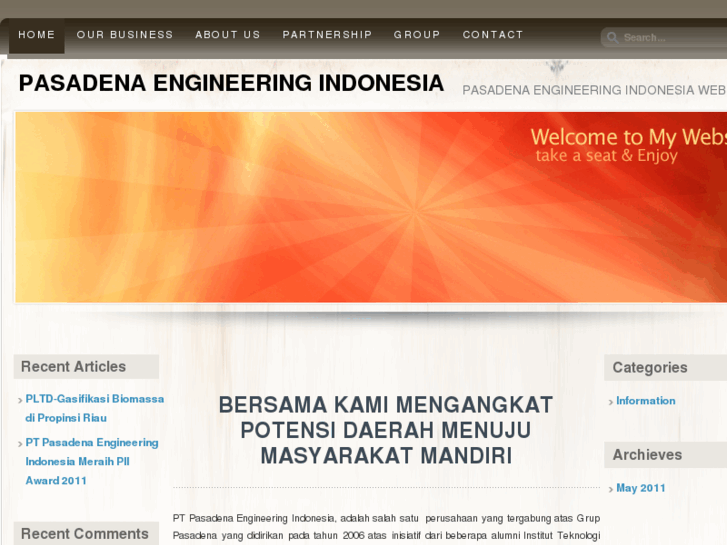Click the arrow bullet beside May 2011
727x545 pixels.
611,489
